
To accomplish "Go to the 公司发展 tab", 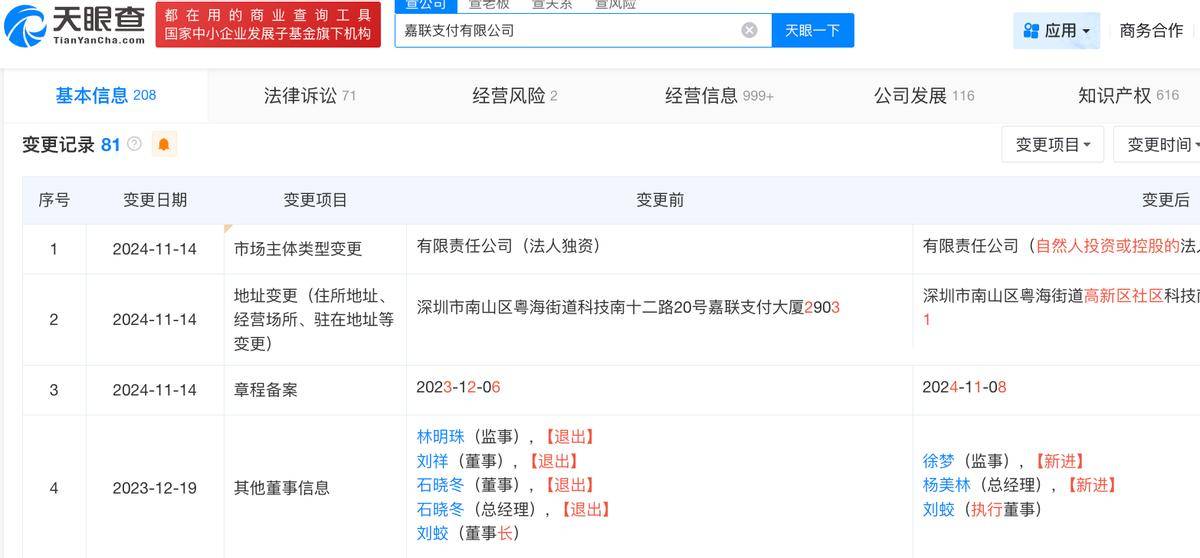I will pyautogui.click(x=923, y=96).
